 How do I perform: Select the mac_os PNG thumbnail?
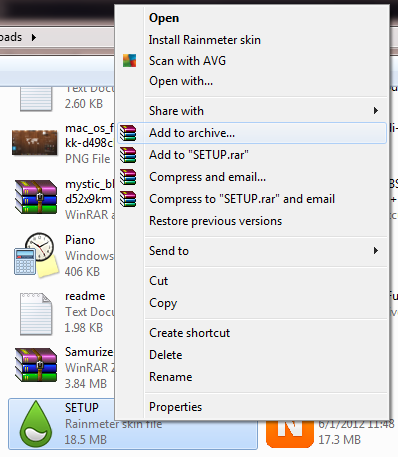35,143
